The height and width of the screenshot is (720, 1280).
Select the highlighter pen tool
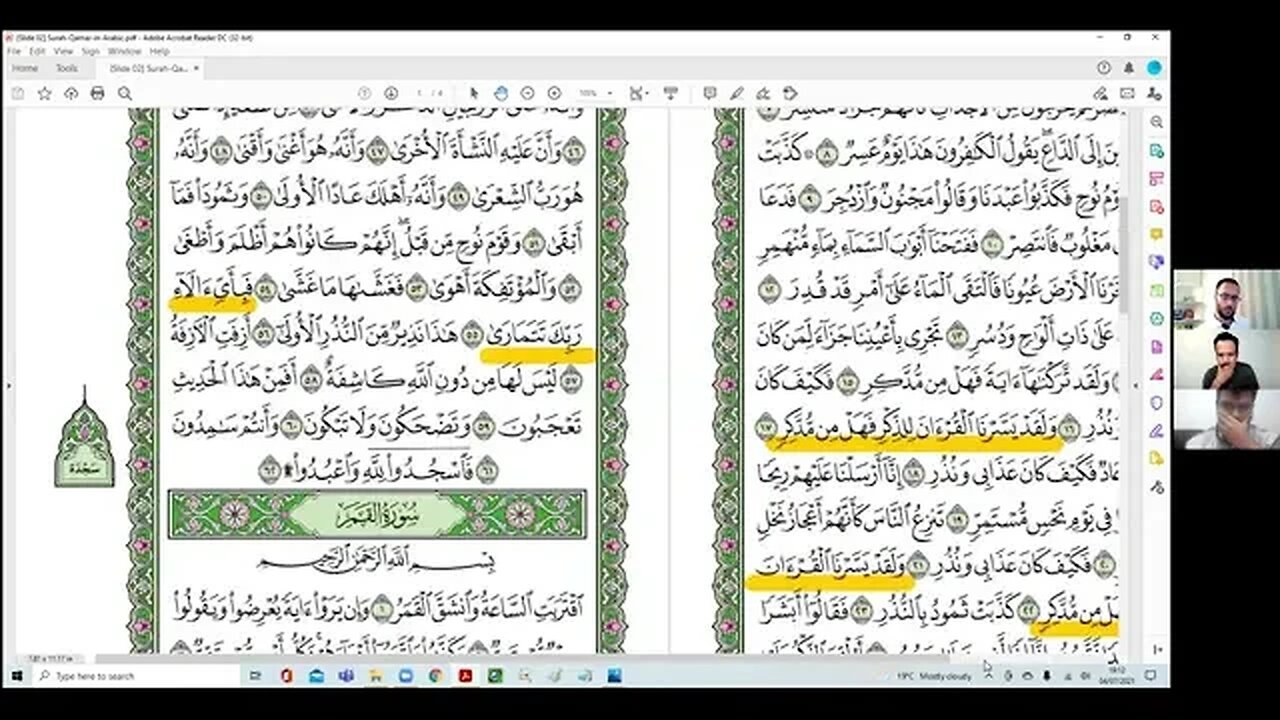click(x=737, y=93)
